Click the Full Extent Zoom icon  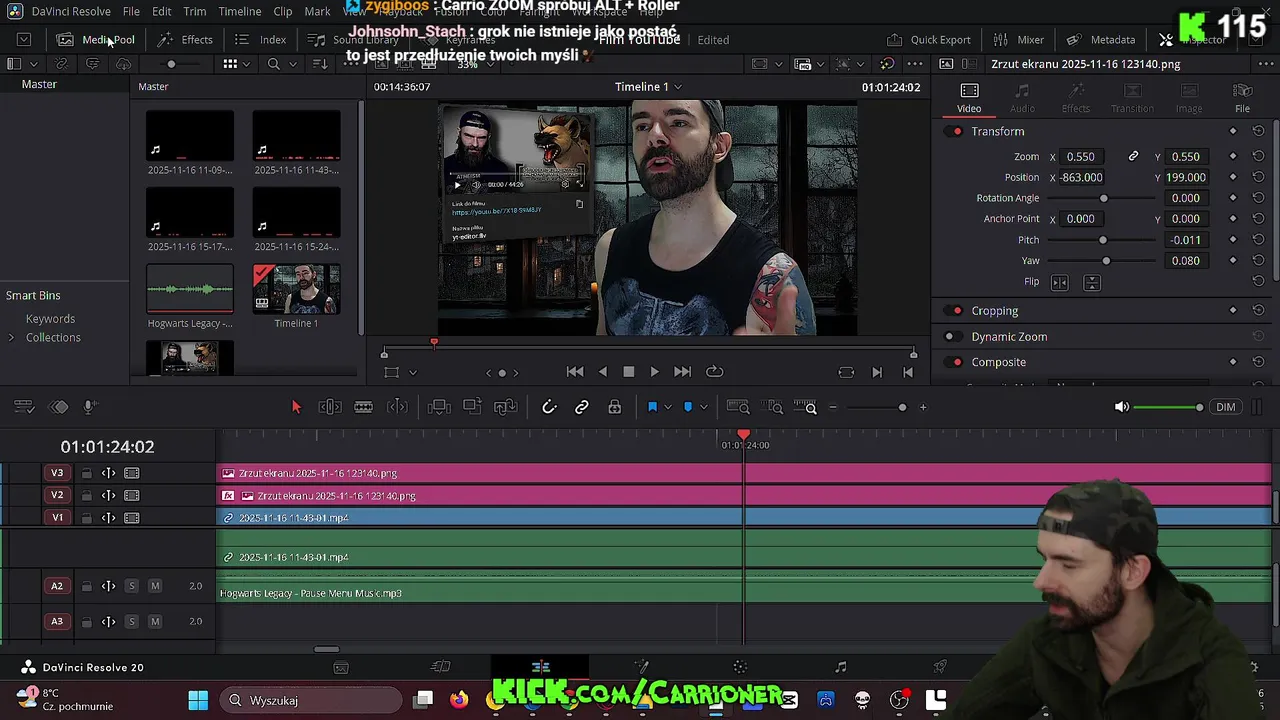coord(738,407)
